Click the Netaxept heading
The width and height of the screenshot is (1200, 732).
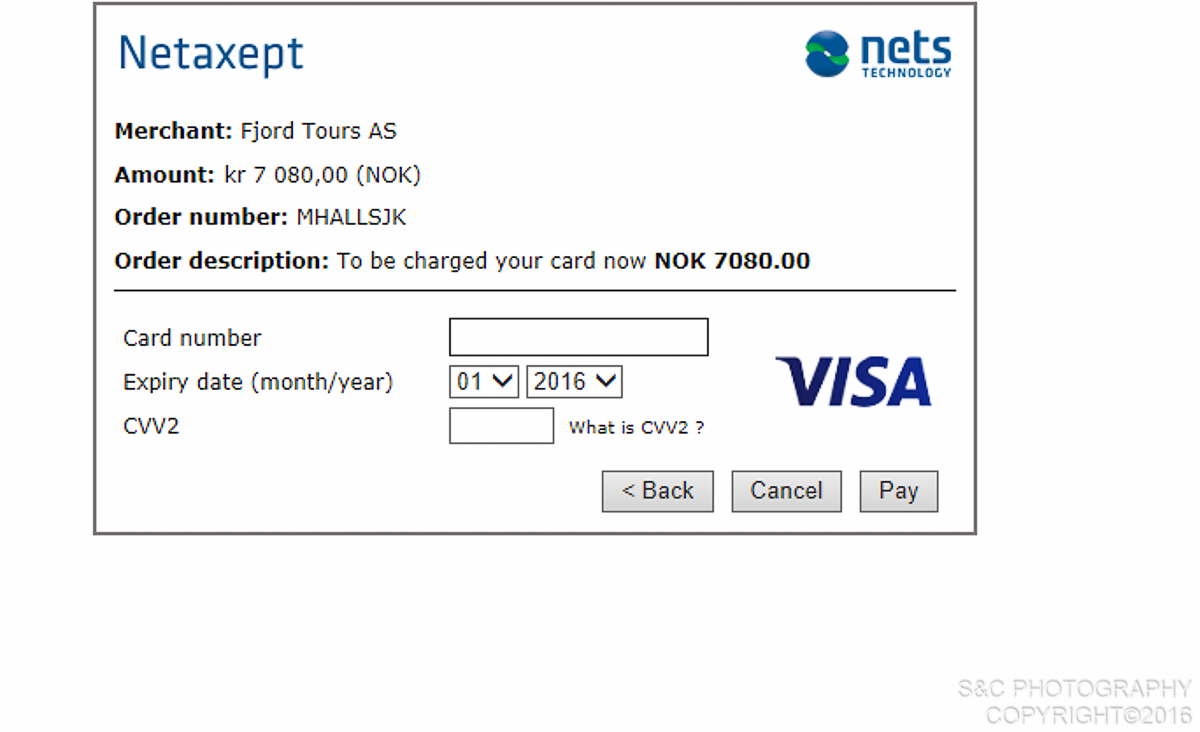[x=211, y=53]
